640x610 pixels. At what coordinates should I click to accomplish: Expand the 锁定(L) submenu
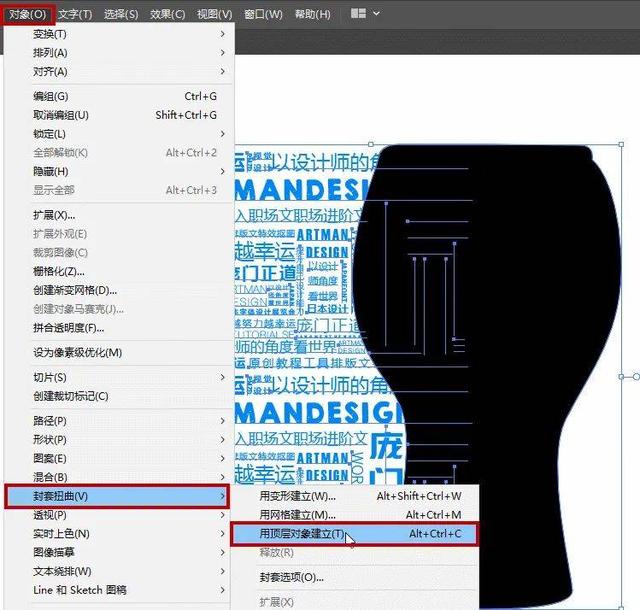(118, 134)
